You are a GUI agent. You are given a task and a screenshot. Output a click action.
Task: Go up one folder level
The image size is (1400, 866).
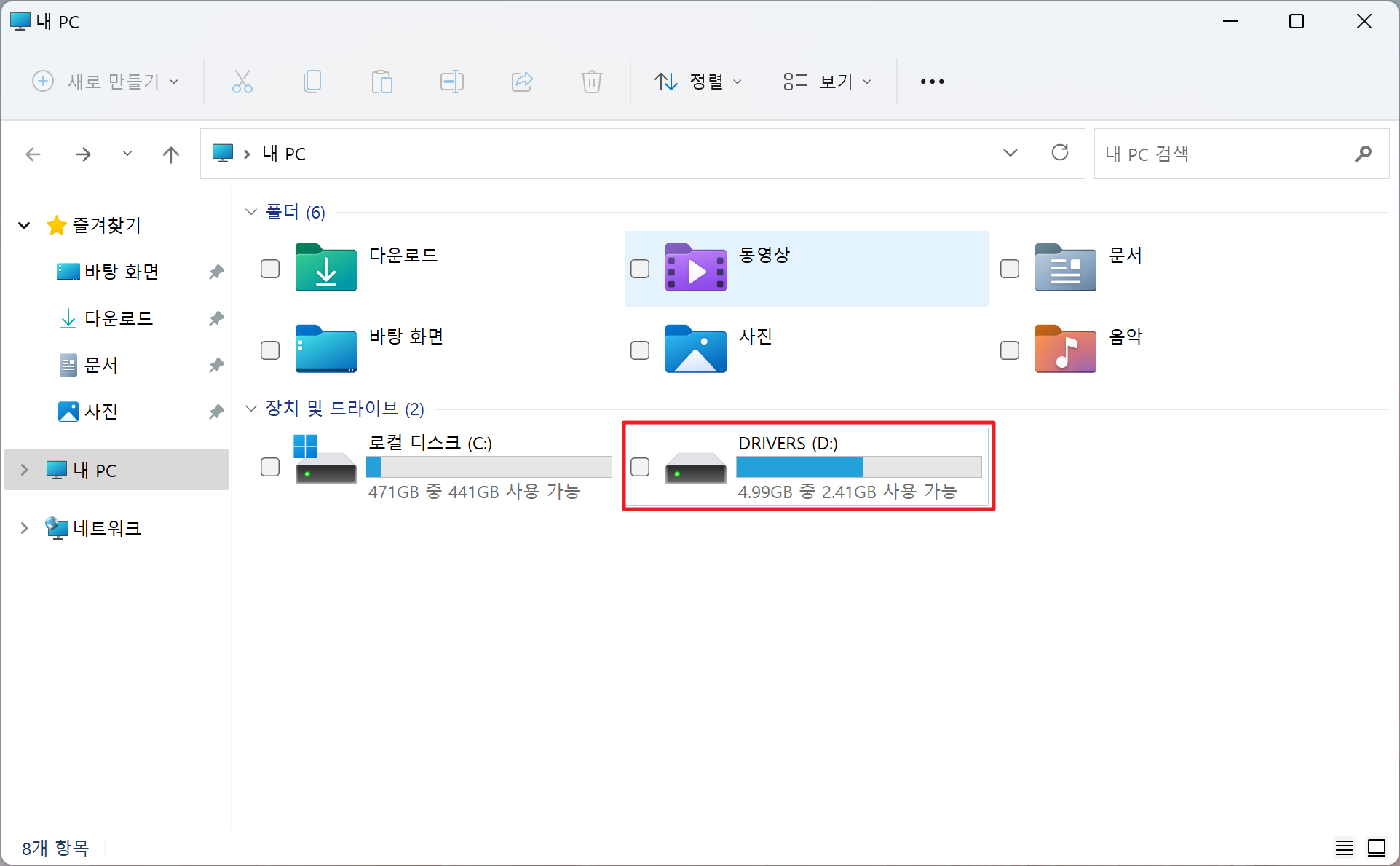[170, 154]
